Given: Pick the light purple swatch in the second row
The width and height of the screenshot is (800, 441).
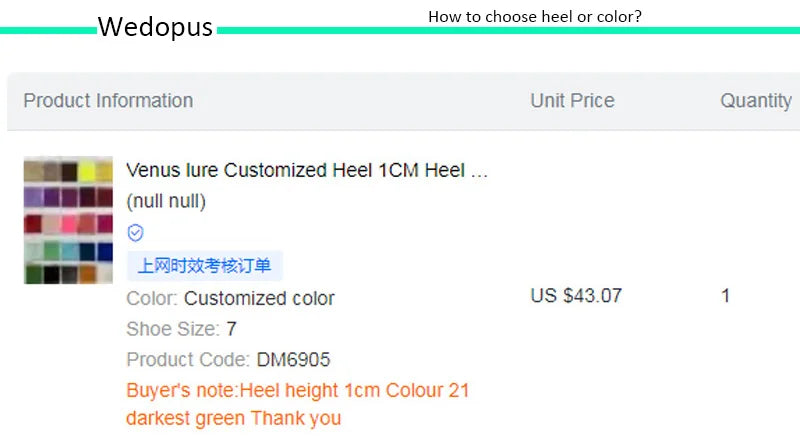Looking at the screenshot, I should [x=34, y=197].
